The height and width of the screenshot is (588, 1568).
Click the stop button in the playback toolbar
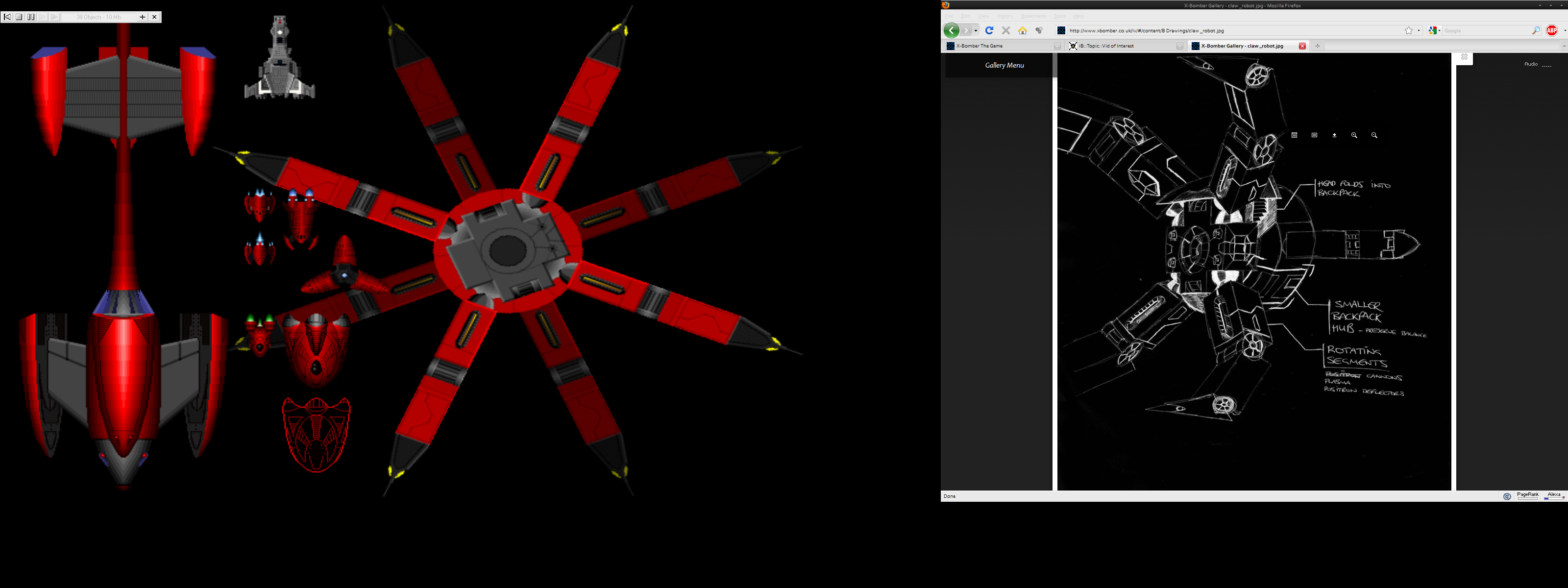19,17
